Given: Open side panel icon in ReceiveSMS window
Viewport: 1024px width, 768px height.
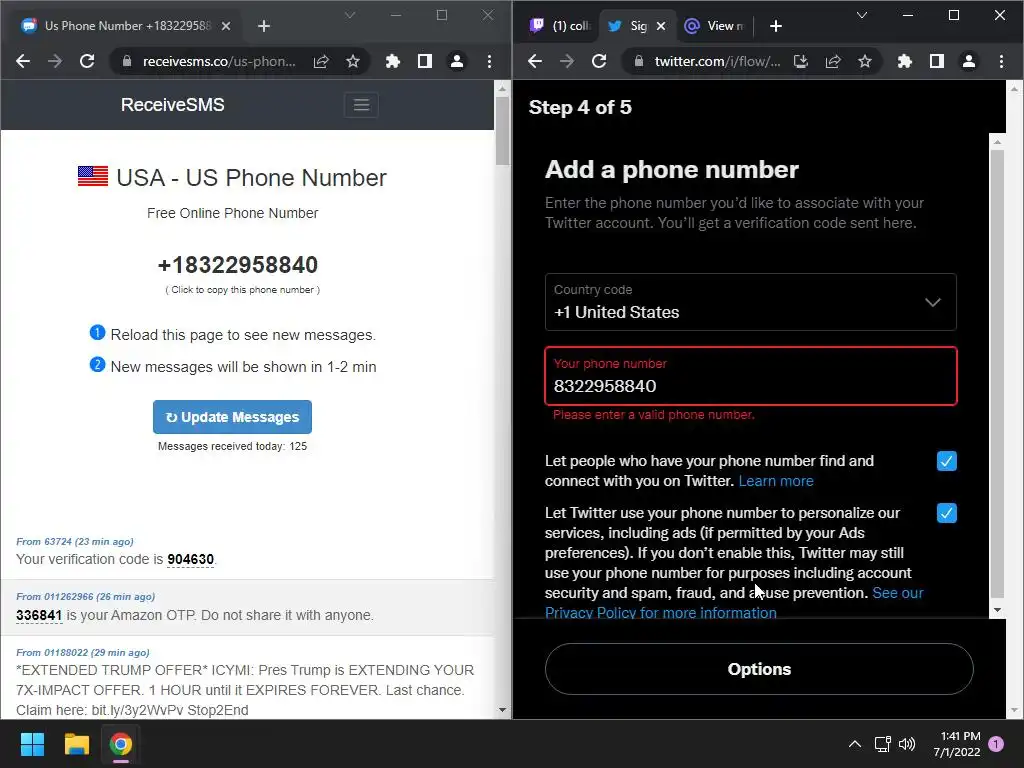Looking at the screenshot, I should [424, 61].
